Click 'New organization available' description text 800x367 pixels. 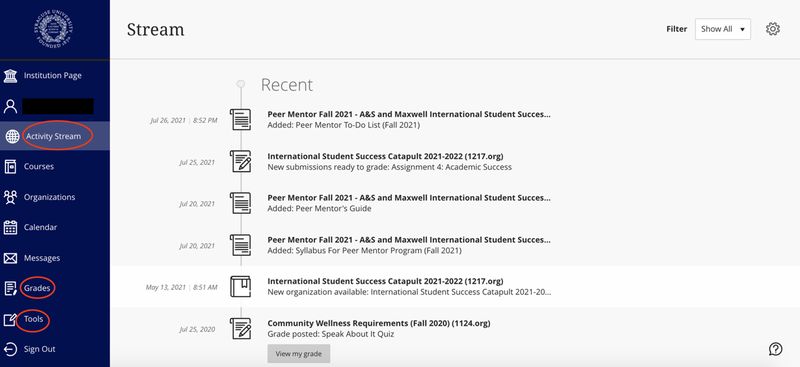pyautogui.click(x=409, y=292)
